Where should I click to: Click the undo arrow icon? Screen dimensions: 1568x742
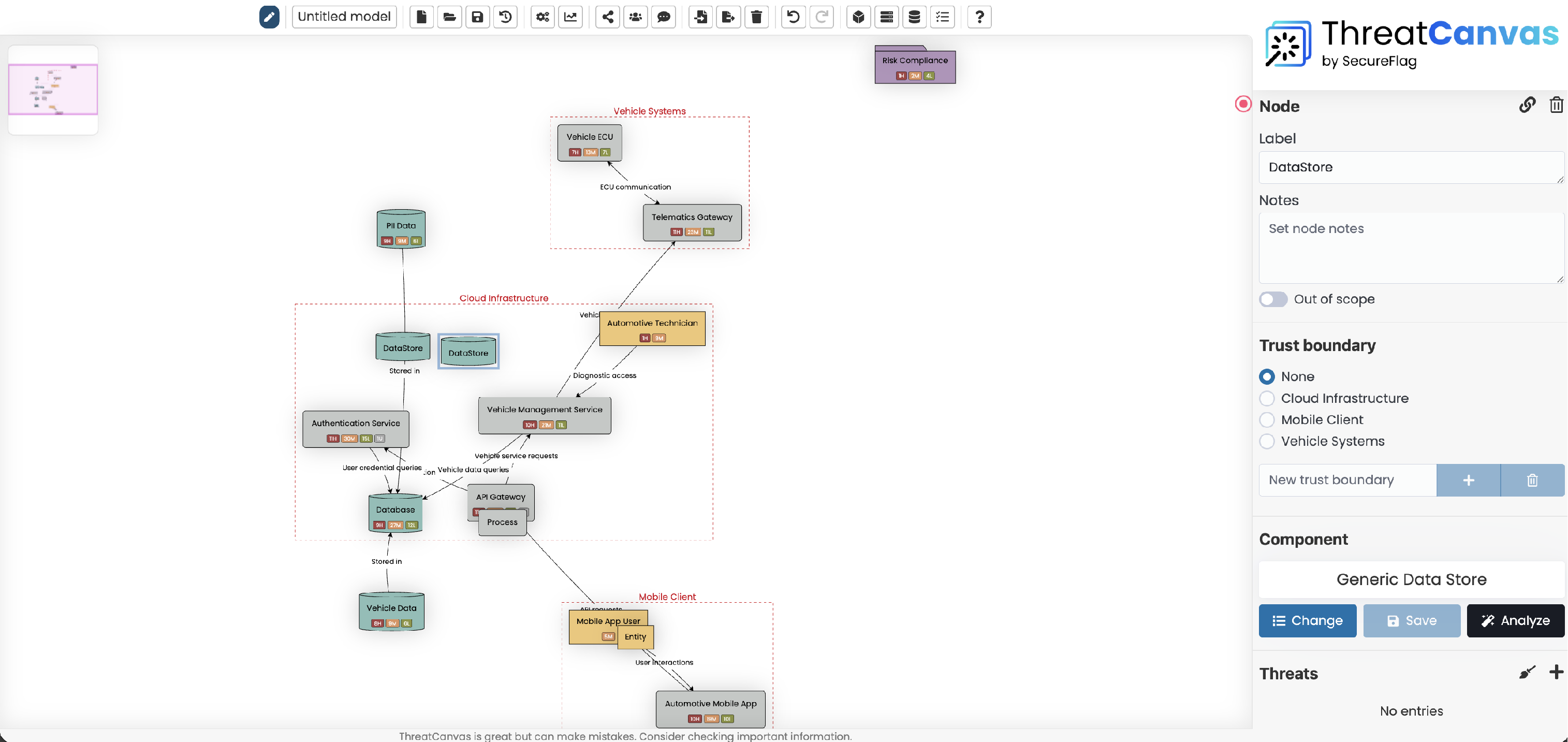(x=793, y=17)
